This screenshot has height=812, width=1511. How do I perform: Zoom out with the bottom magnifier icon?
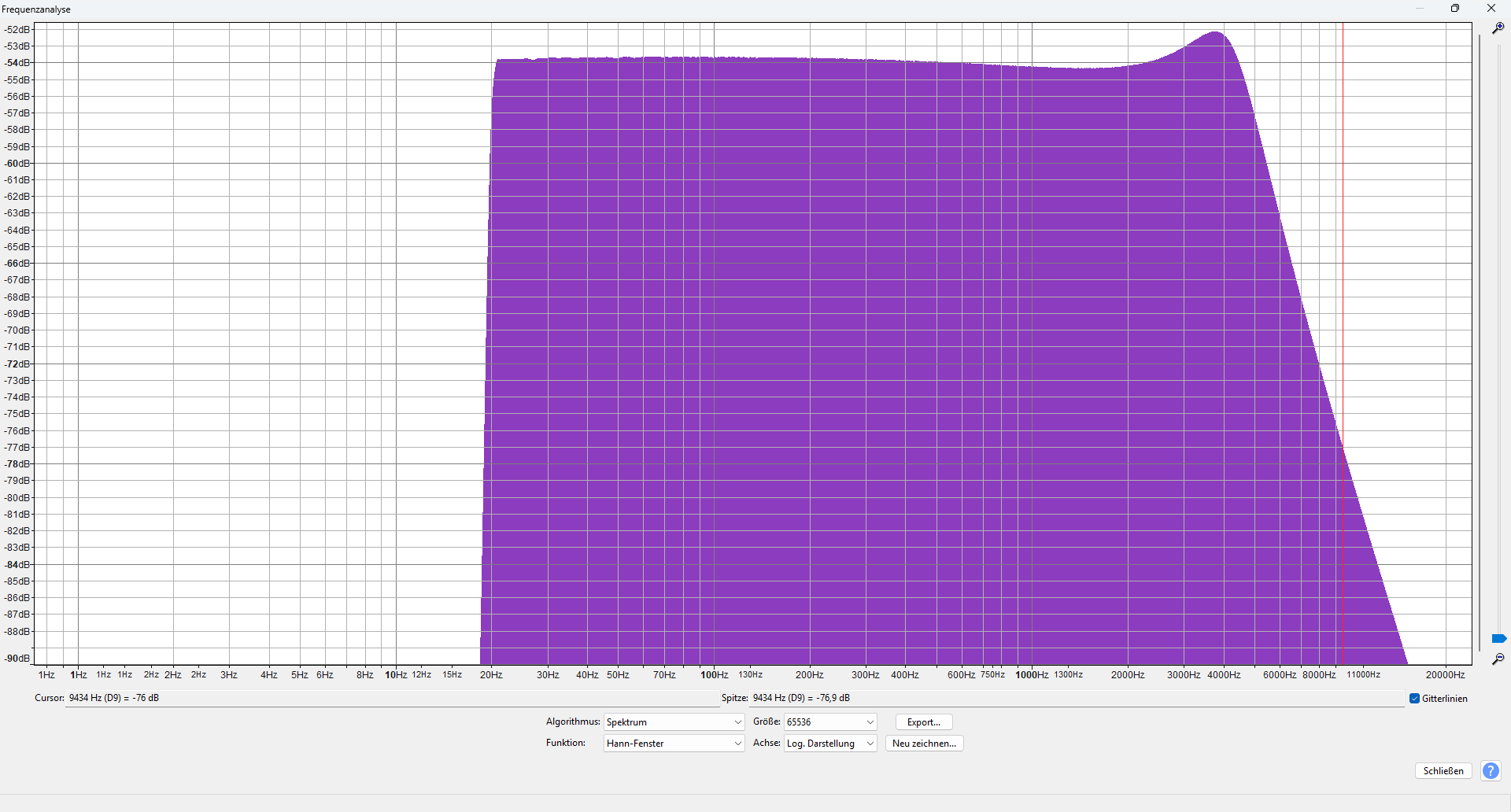[x=1498, y=659]
